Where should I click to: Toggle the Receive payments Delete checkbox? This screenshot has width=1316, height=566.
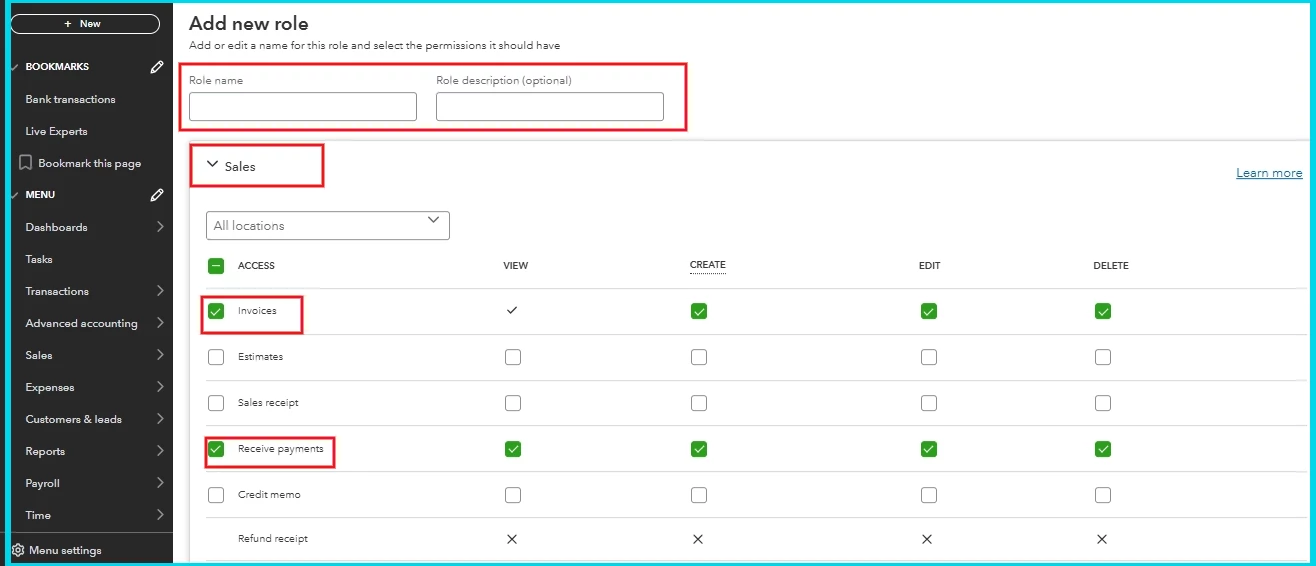pyautogui.click(x=1103, y=449)
